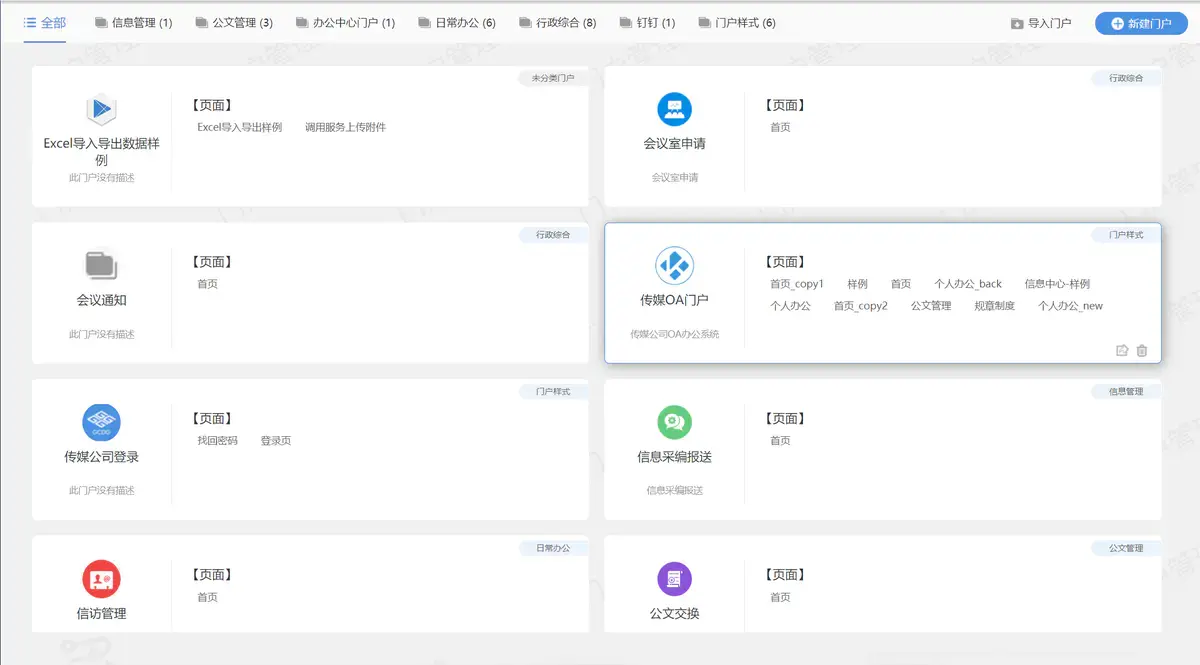This screenshot has height=665, width=1200.
Task: Click the 导入门户 button
Action: [1041, 23]
